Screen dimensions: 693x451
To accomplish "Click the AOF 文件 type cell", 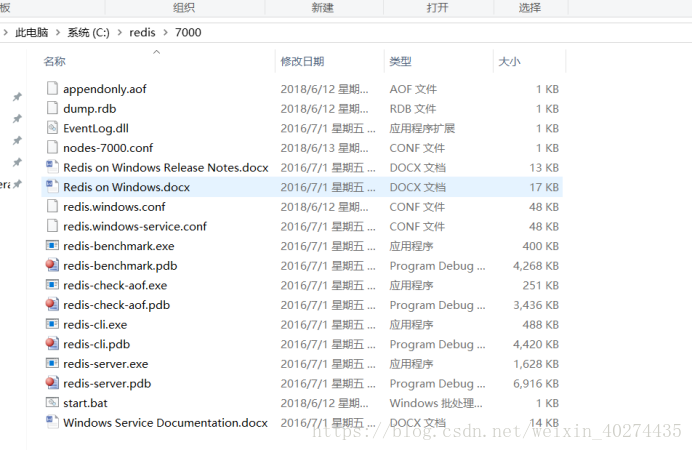I will [x=413, y=89].
